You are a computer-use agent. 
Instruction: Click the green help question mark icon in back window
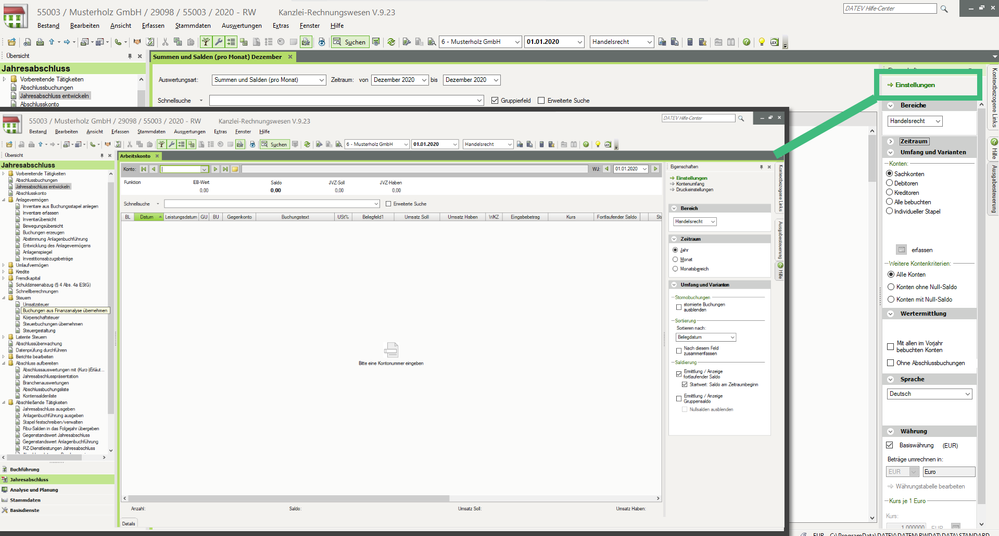click(746, 42)
